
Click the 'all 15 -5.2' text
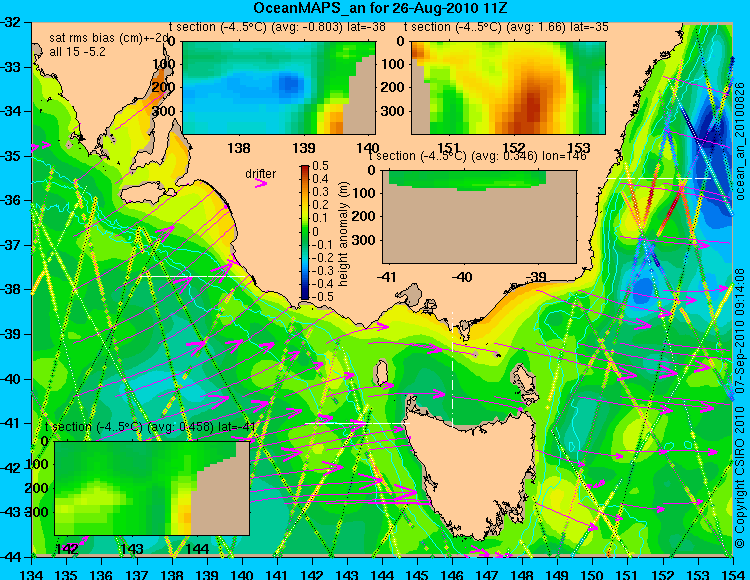point(77,52)
